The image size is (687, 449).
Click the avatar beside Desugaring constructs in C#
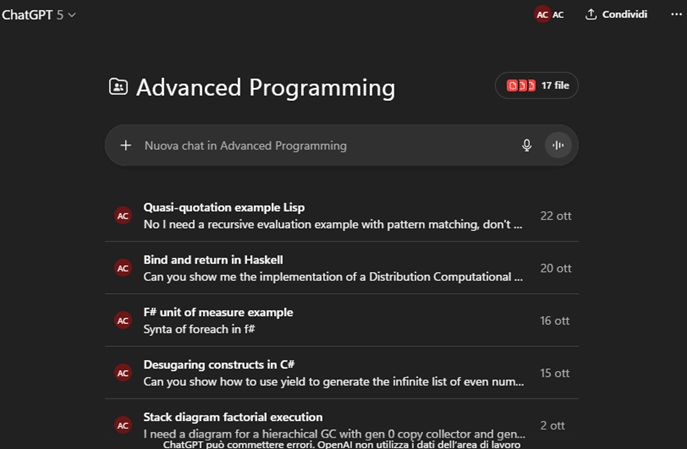[123, 373]
